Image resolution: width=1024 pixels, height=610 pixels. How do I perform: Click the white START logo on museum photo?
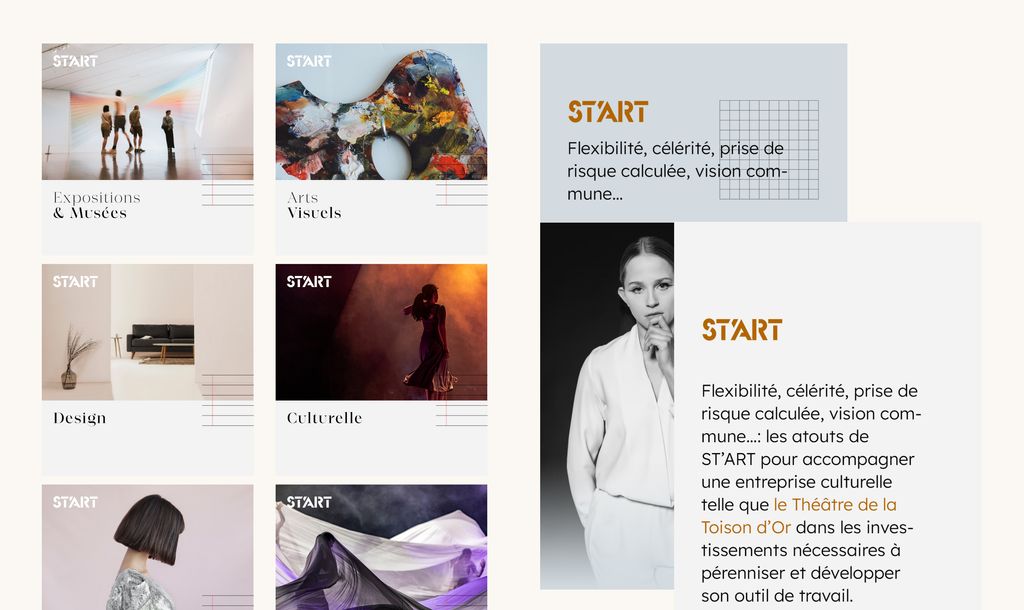75,61
